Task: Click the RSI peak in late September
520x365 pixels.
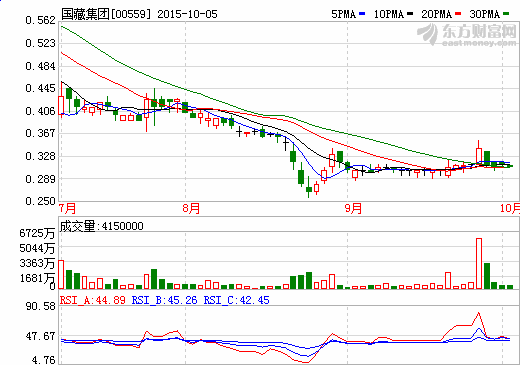Action: 479,313
